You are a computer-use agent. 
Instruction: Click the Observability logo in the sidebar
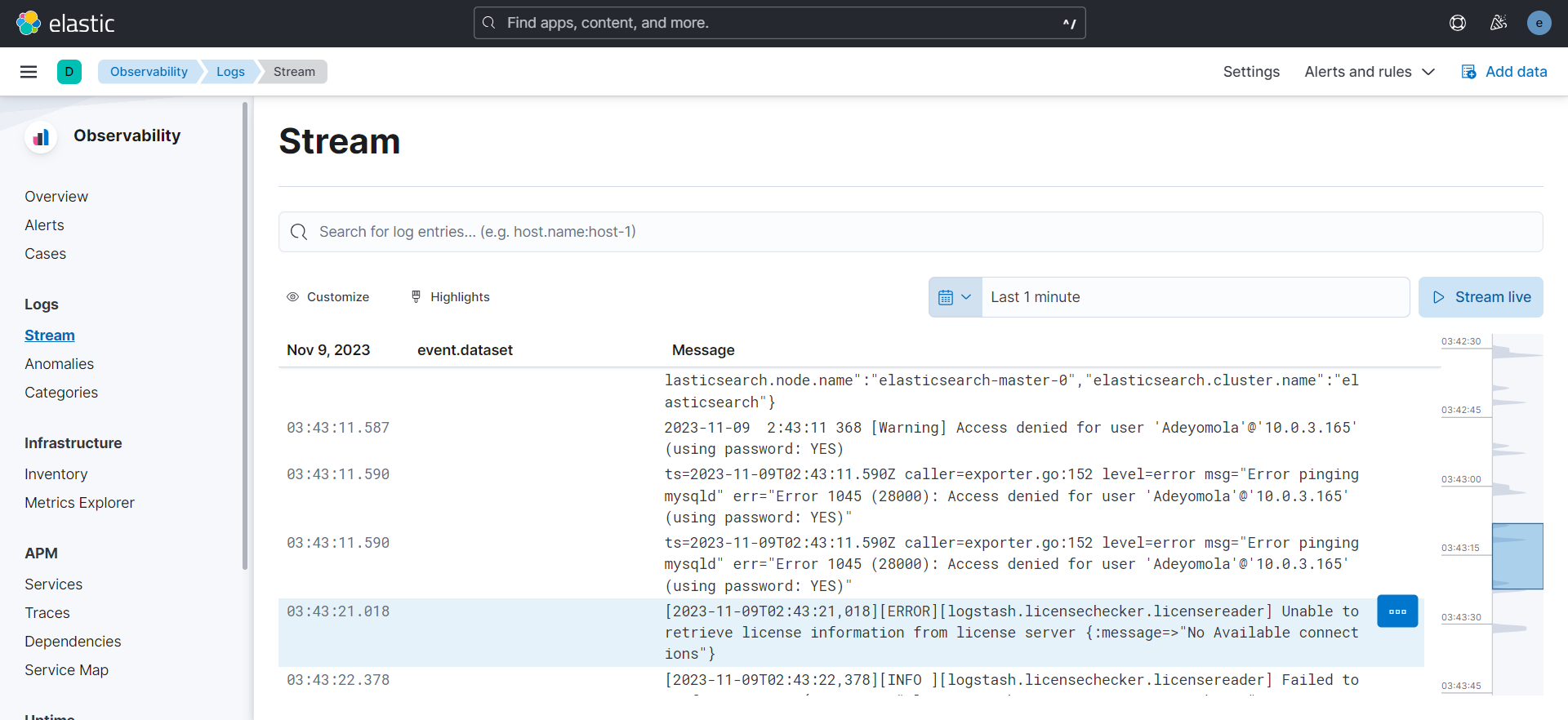41,137
